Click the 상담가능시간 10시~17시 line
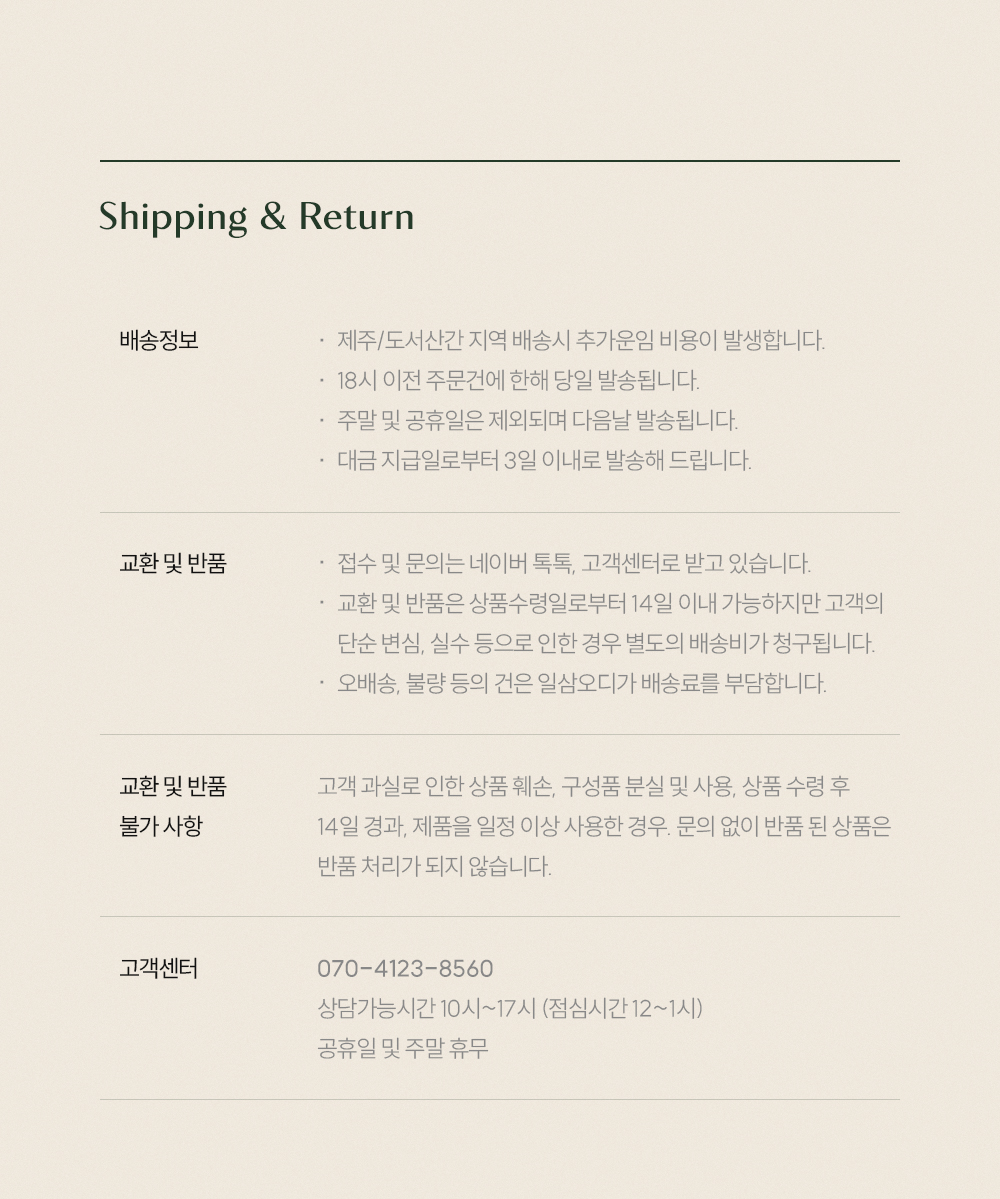This screenshot has width=1000, height=1199. coord(510,1008)
